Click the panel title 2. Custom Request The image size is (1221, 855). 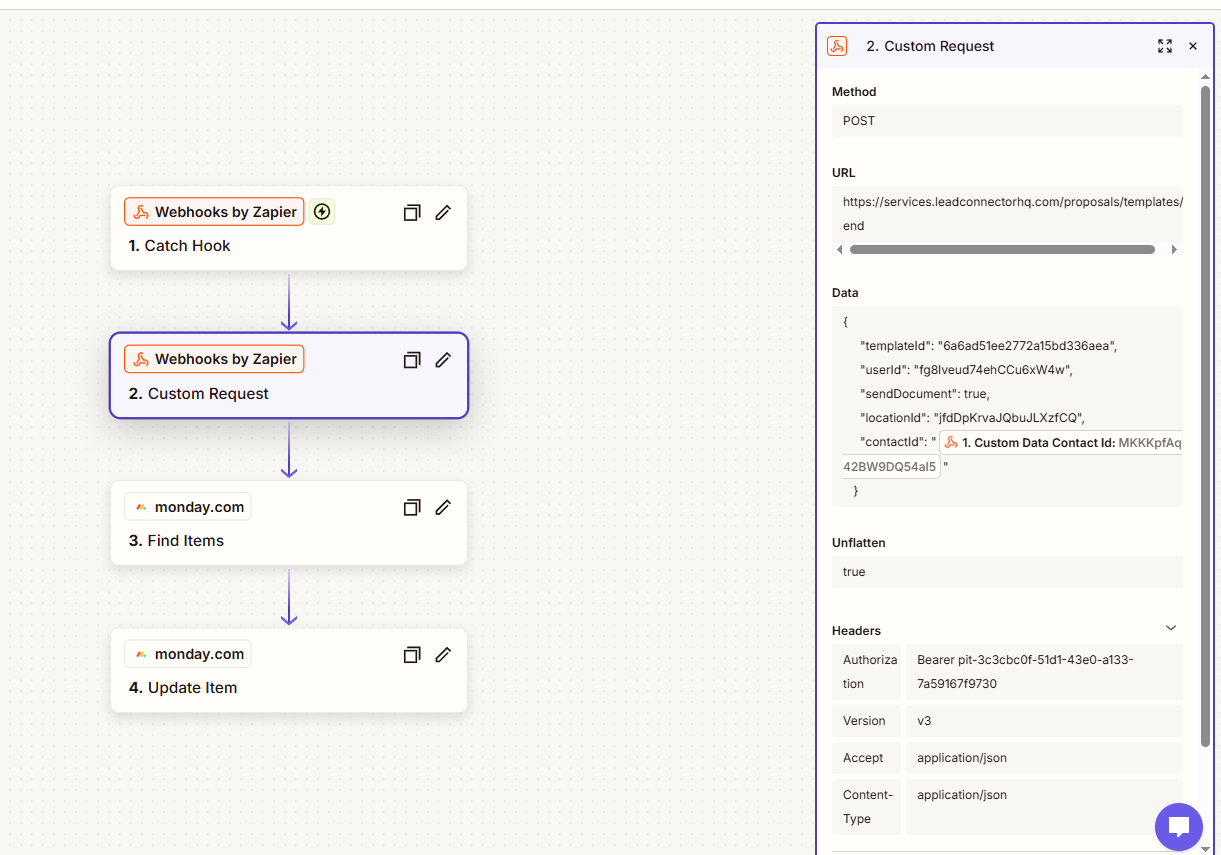coord(930,46)
